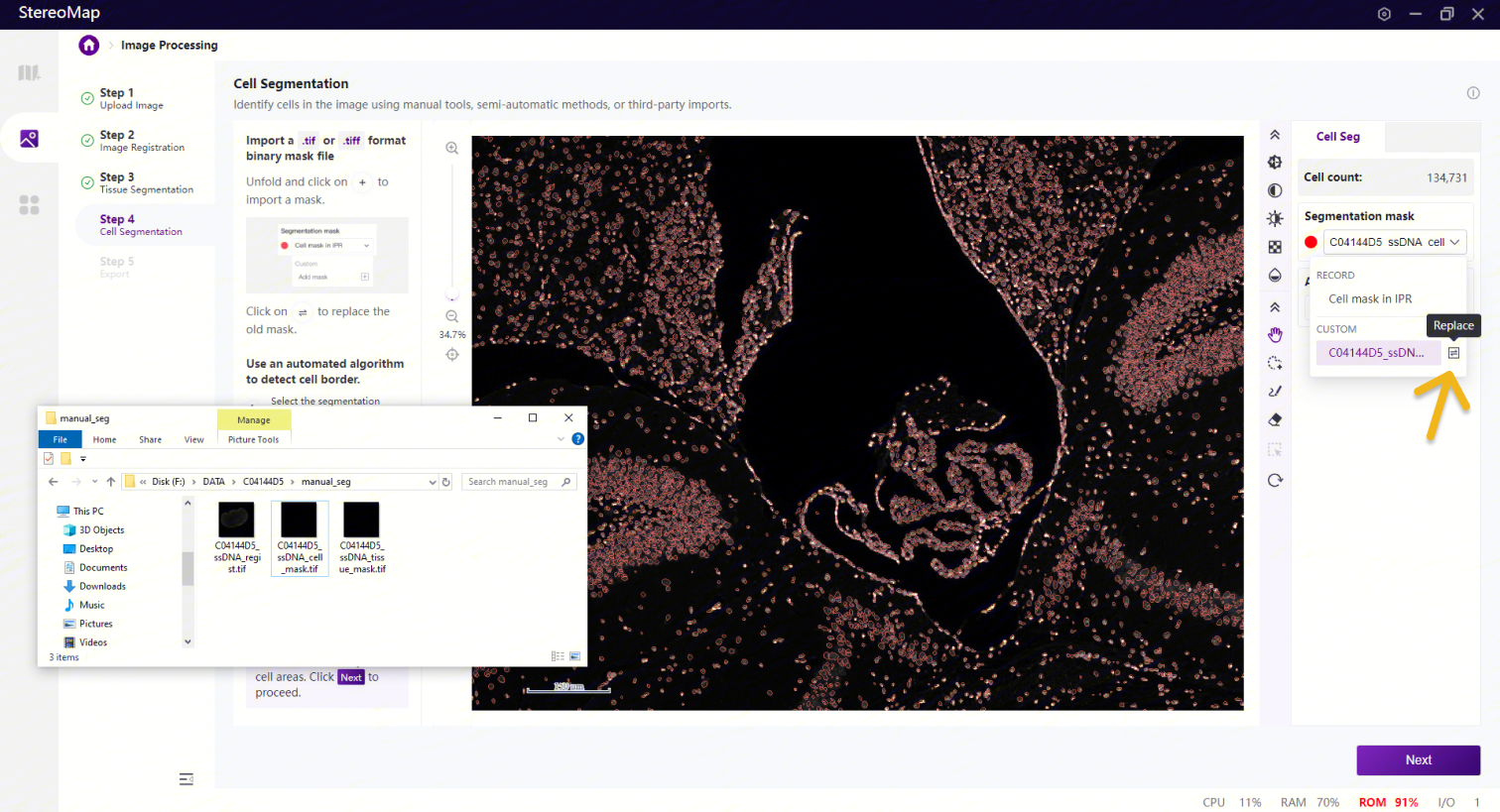Open the checkerboard opacity tool
The height and width of the screenshot is (812, 1500).
click(x=1275, y=247)
